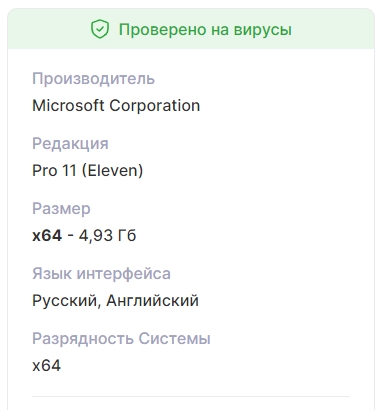Click the word 'вирусы' in green banner
The height and width of the screenshot is (410, 381).
coord(262,30)
